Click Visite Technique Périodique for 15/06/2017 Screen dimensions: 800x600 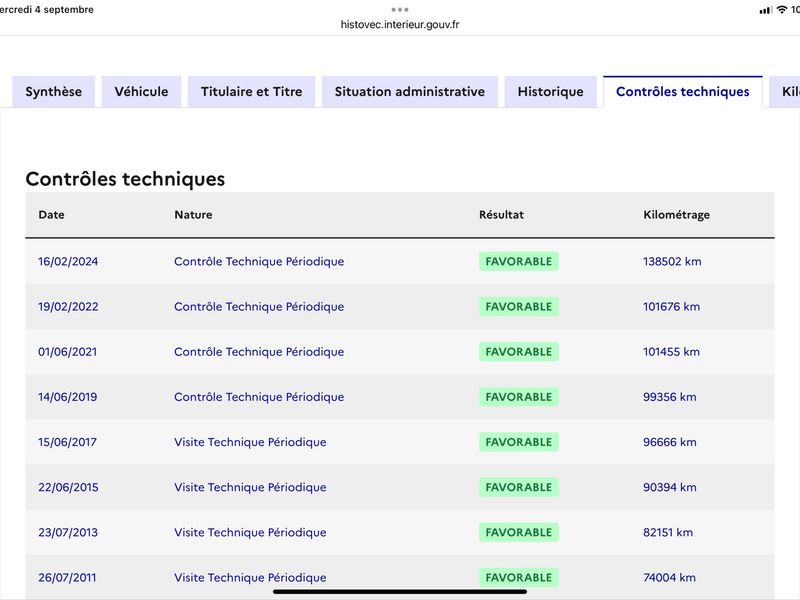click(x=250, y=442)
